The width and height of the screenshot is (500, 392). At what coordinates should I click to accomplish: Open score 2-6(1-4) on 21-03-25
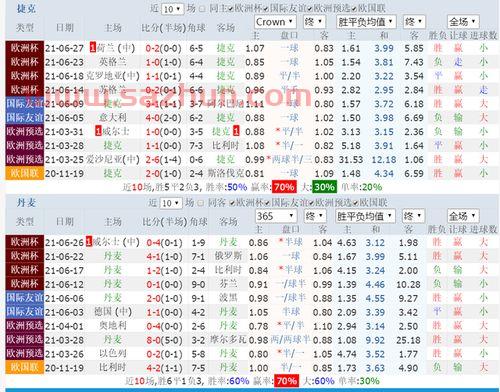163,160
